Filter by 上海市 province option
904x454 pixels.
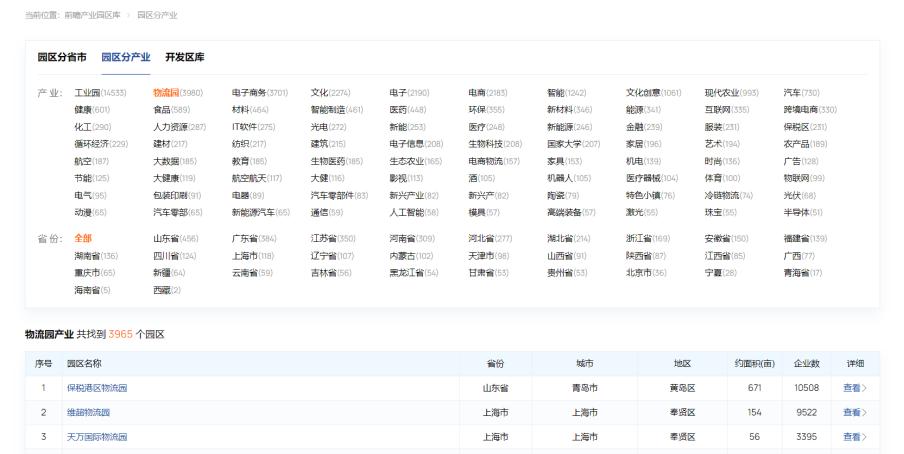click(x=253, y=256)
